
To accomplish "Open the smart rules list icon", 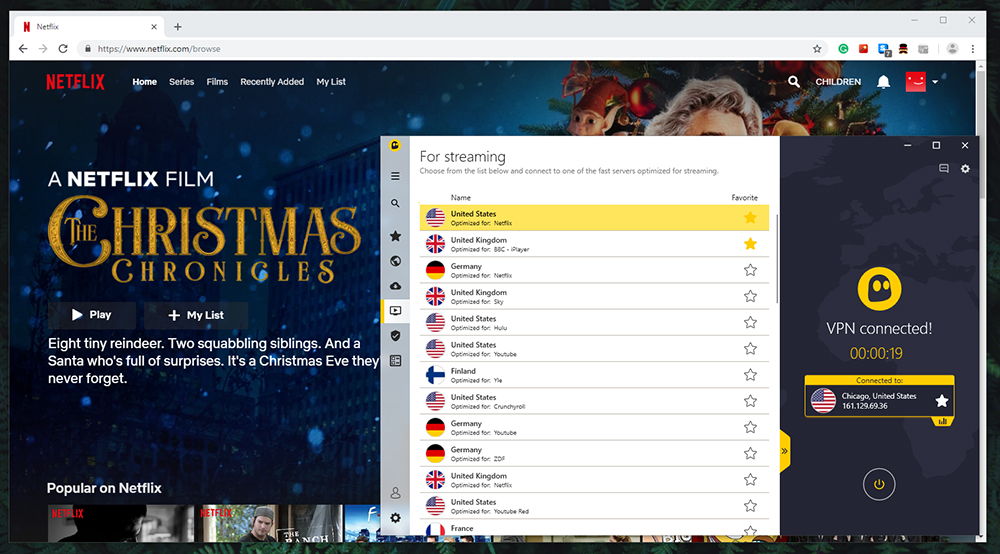I will click(x=395, y=361).
